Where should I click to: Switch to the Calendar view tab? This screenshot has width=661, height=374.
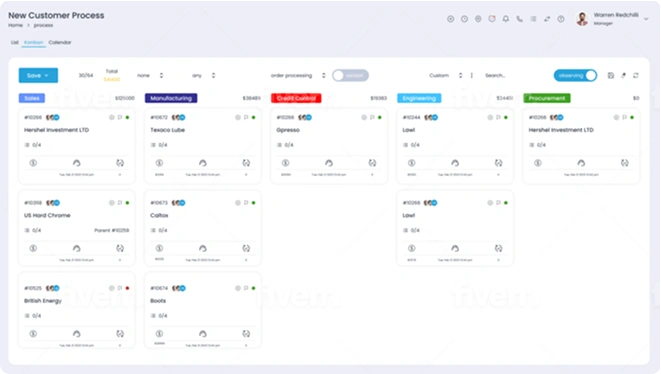60,42
